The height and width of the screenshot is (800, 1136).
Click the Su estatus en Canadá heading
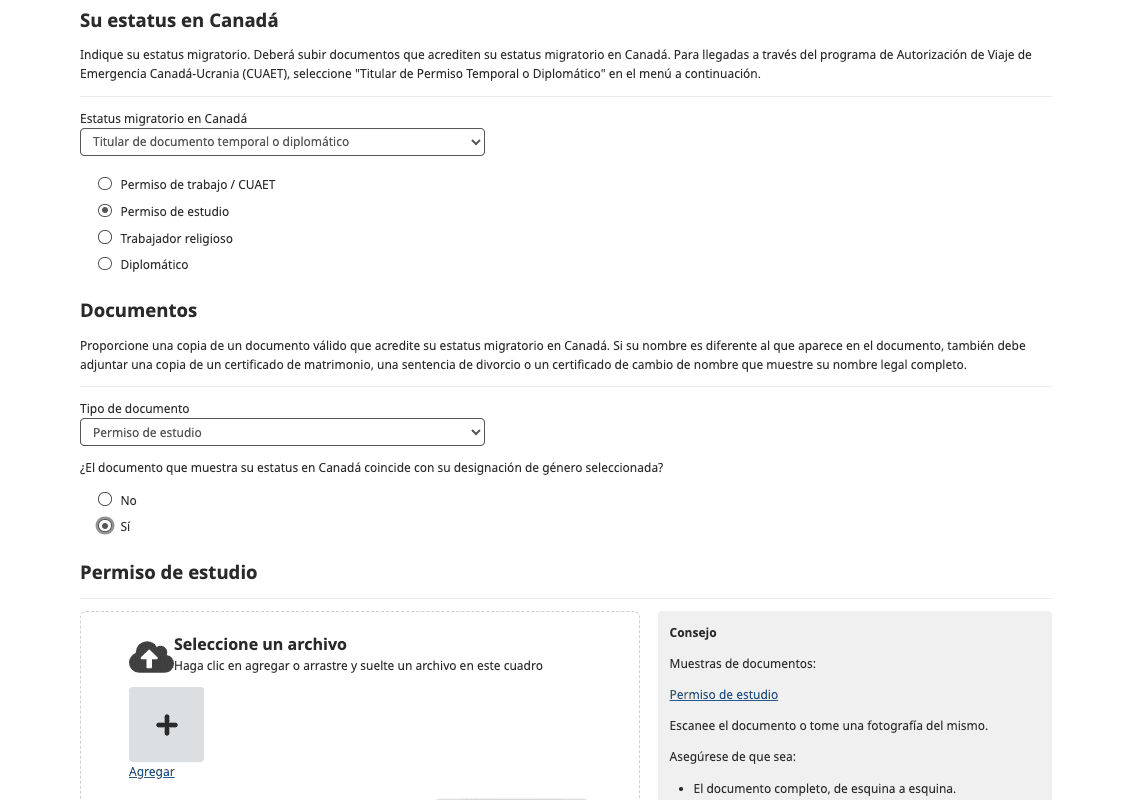point(179,20)
